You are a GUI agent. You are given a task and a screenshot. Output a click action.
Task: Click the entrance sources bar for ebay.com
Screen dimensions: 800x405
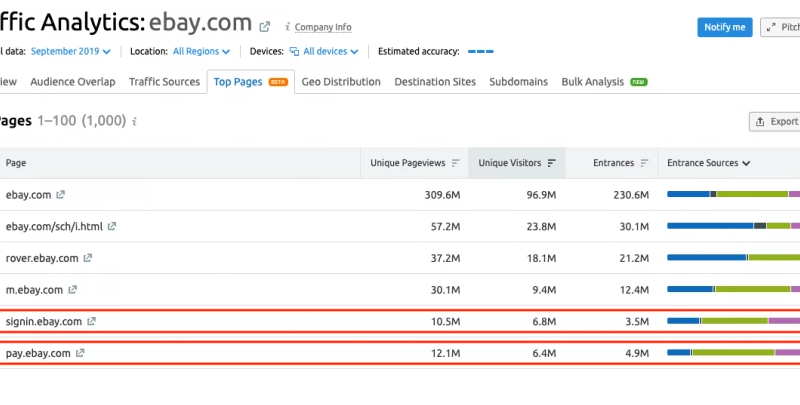[x=733, y=194]
